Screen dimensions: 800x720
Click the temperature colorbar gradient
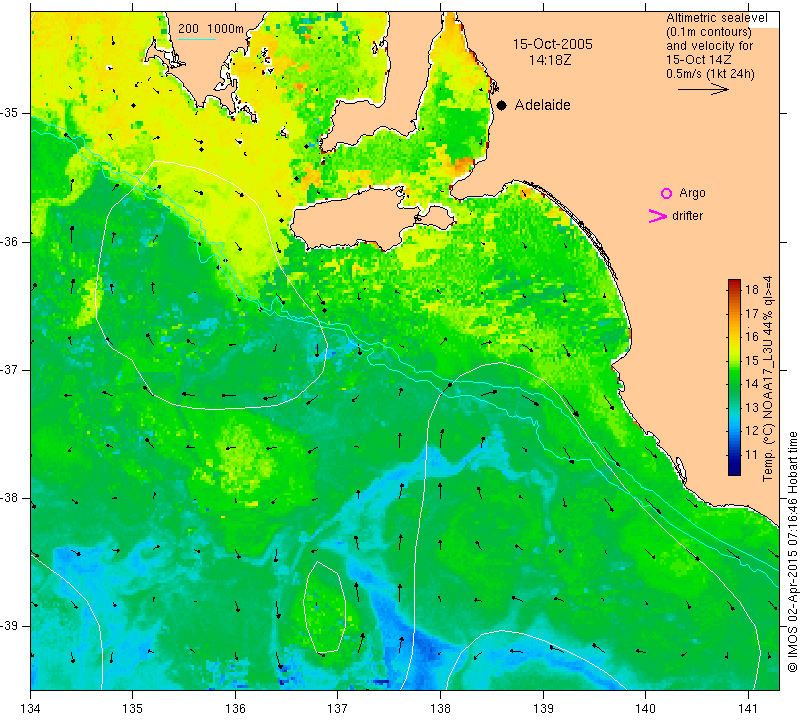pyautogui.click(x=734, y=377)
